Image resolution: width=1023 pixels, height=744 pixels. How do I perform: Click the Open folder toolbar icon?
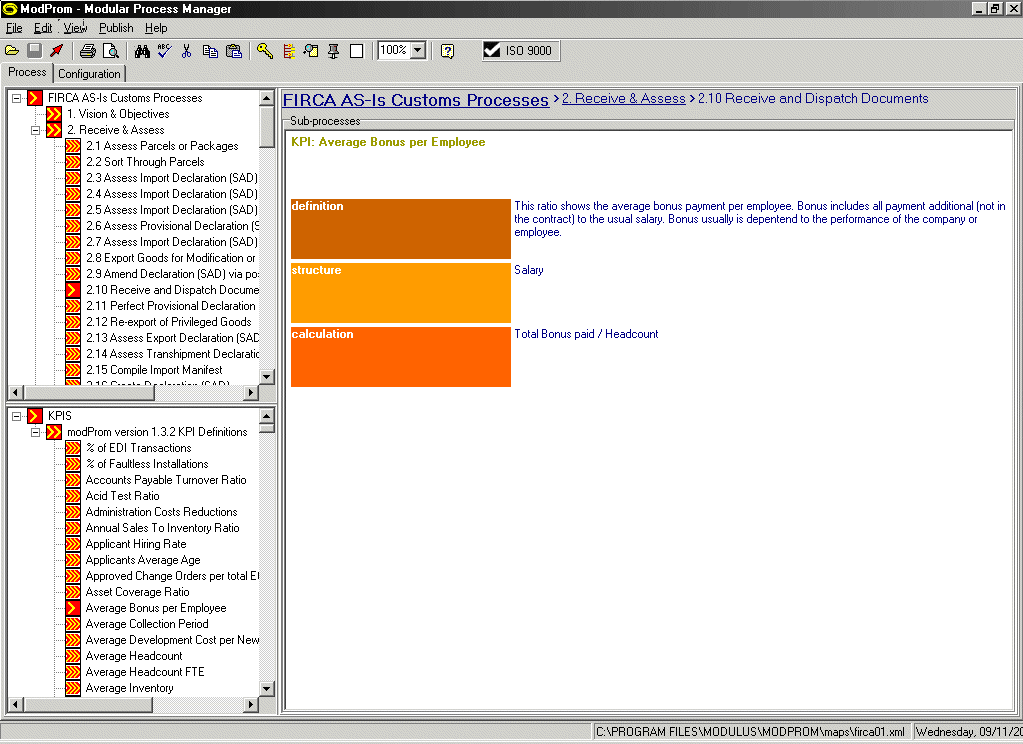coord(12,51)
